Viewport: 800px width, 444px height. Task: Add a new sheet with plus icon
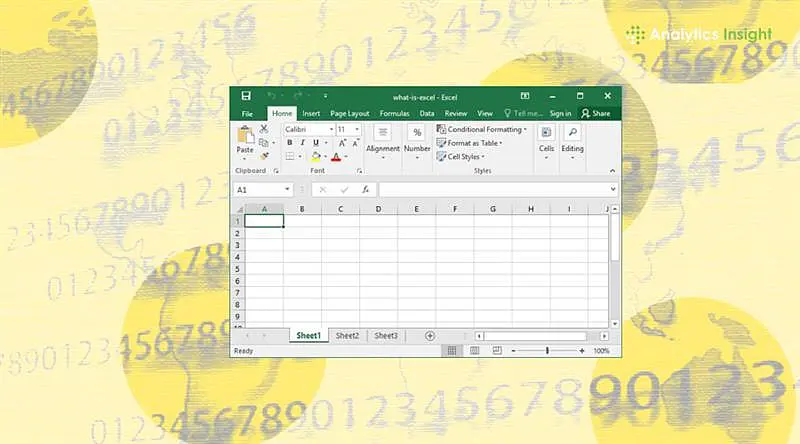[430, 336]
